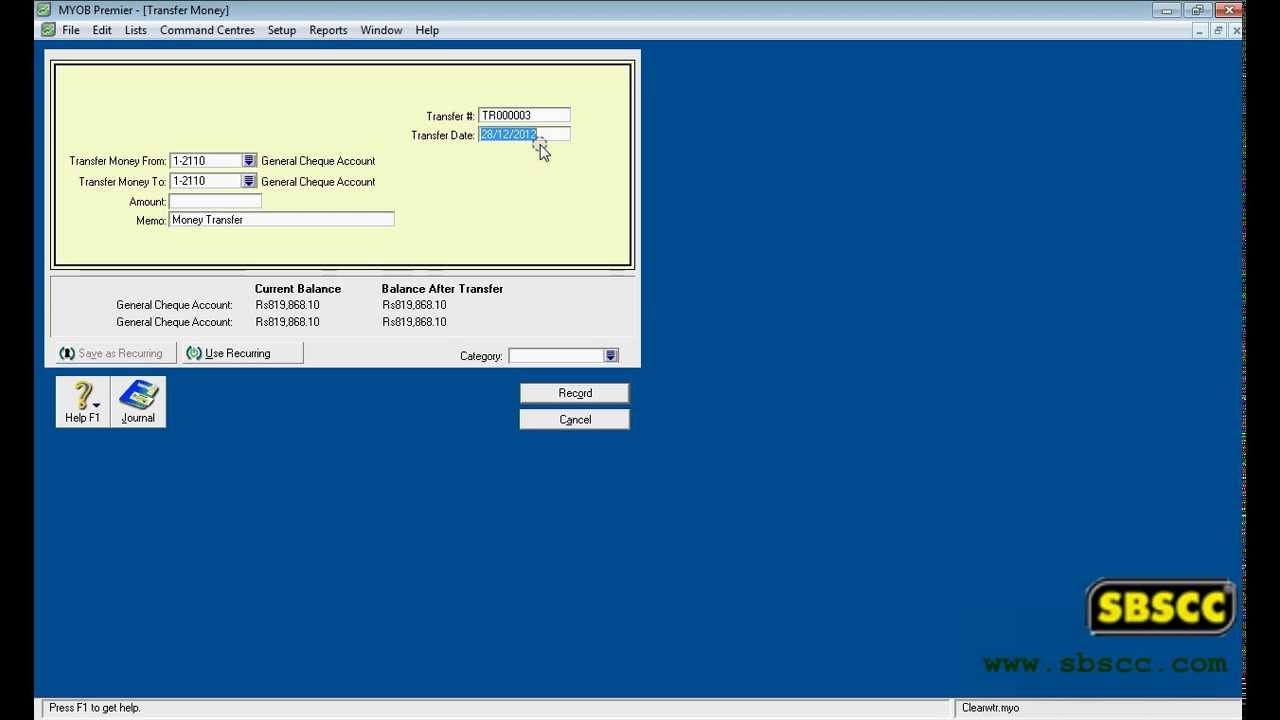Minimize the MYOB Premier window
Viewport: 1280px width, 720px height.
(x=1166, y=10)
